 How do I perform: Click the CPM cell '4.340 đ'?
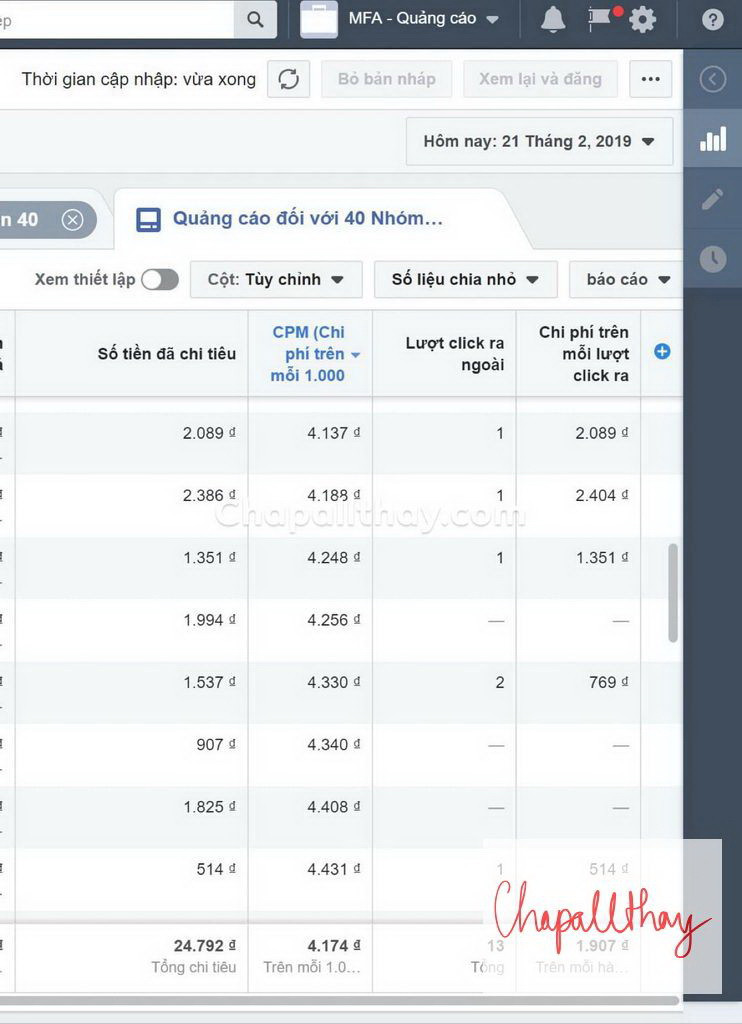pyautogui.click(x=333, y=744)
